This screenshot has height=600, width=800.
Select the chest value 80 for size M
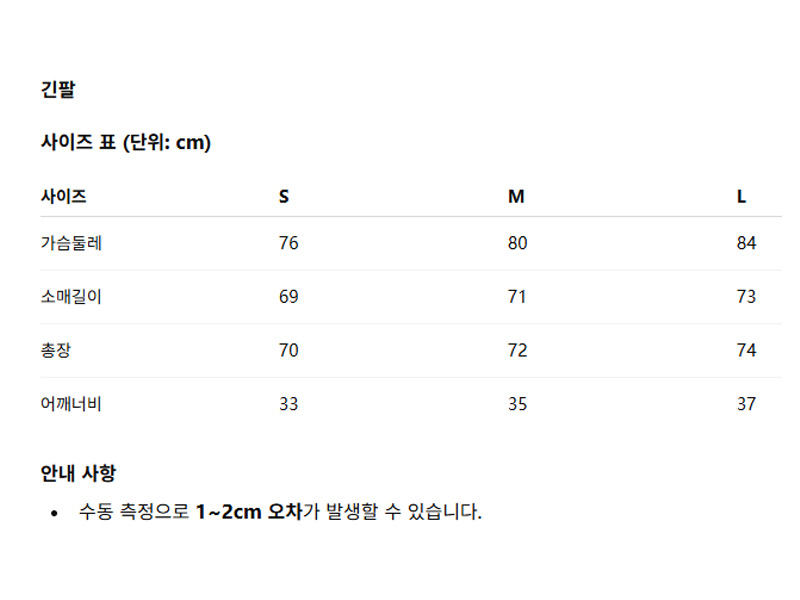point(517,243)
